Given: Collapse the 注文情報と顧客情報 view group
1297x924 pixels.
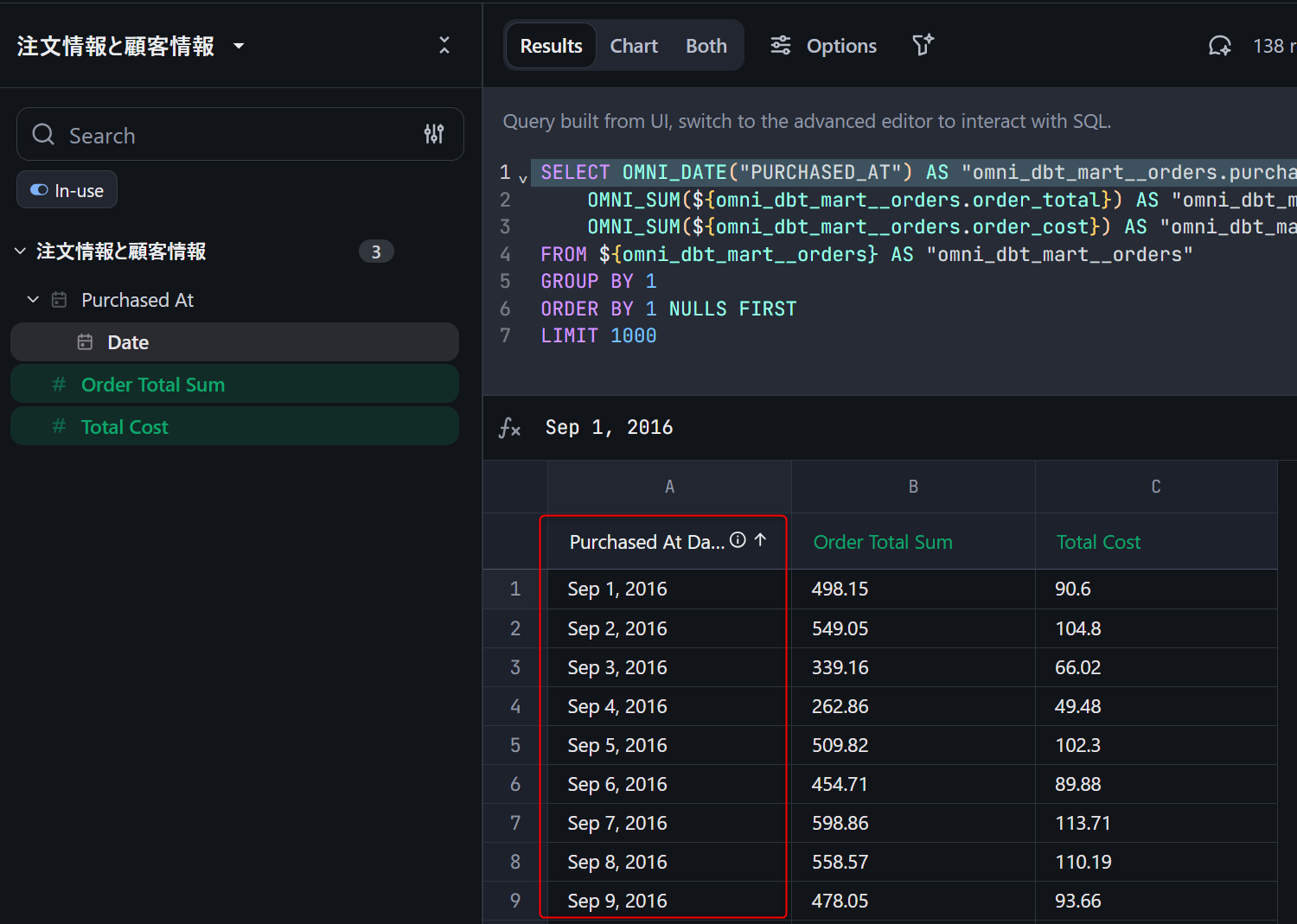Looking at the screenshot, I should (x=20, y=252).
